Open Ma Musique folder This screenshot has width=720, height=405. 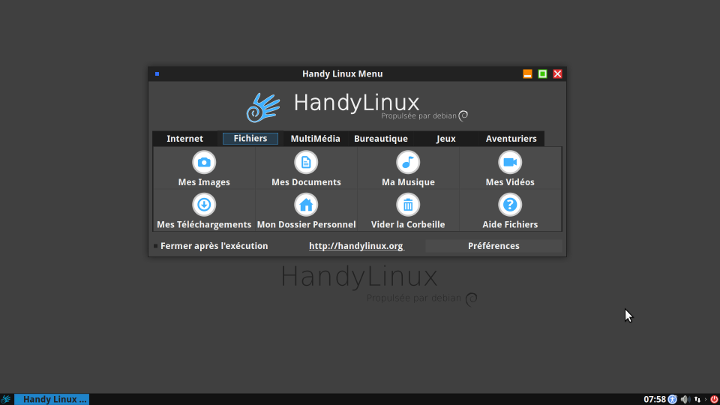[x=408, y=169]
